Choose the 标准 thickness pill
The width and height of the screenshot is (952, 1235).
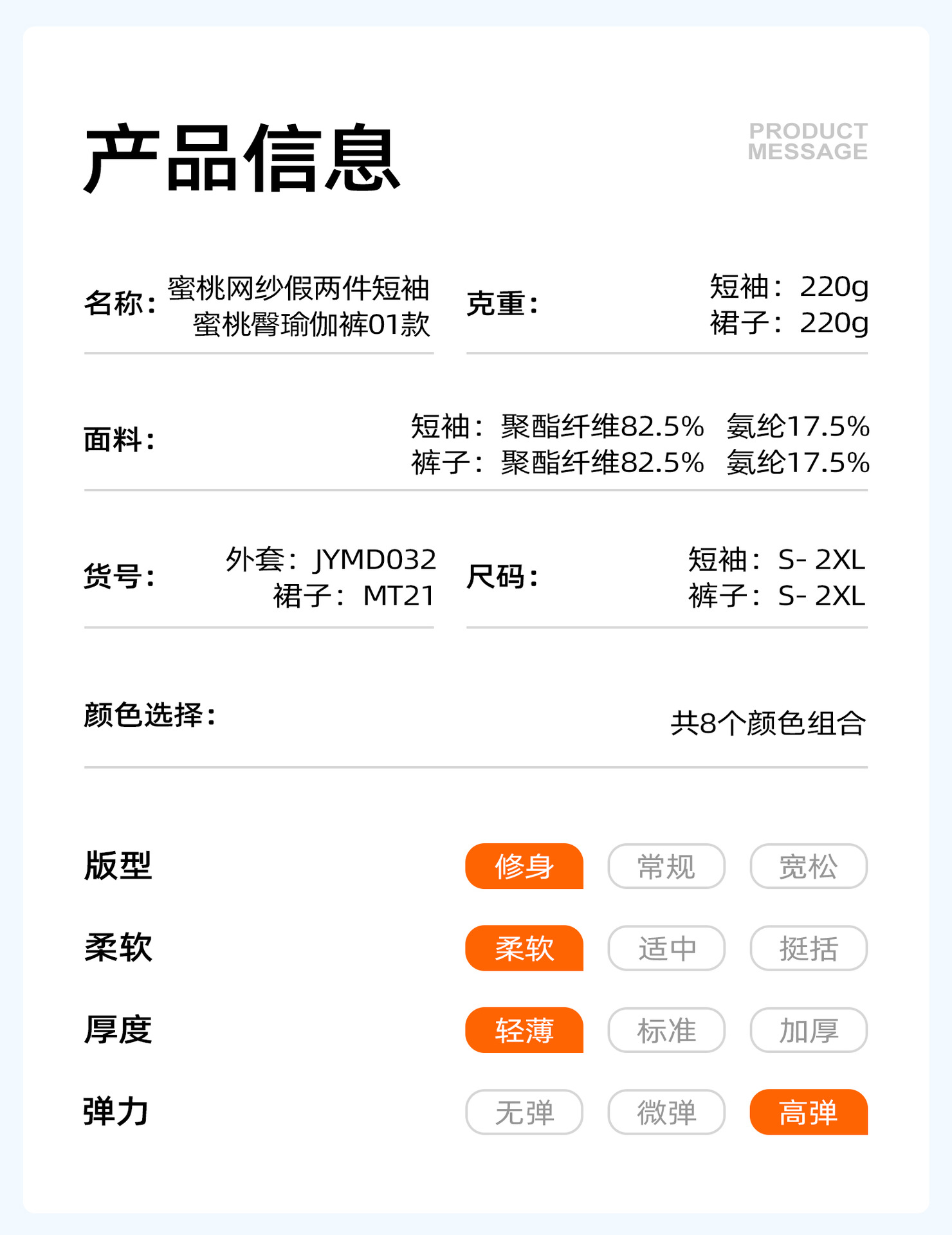tap(666, 1030)
